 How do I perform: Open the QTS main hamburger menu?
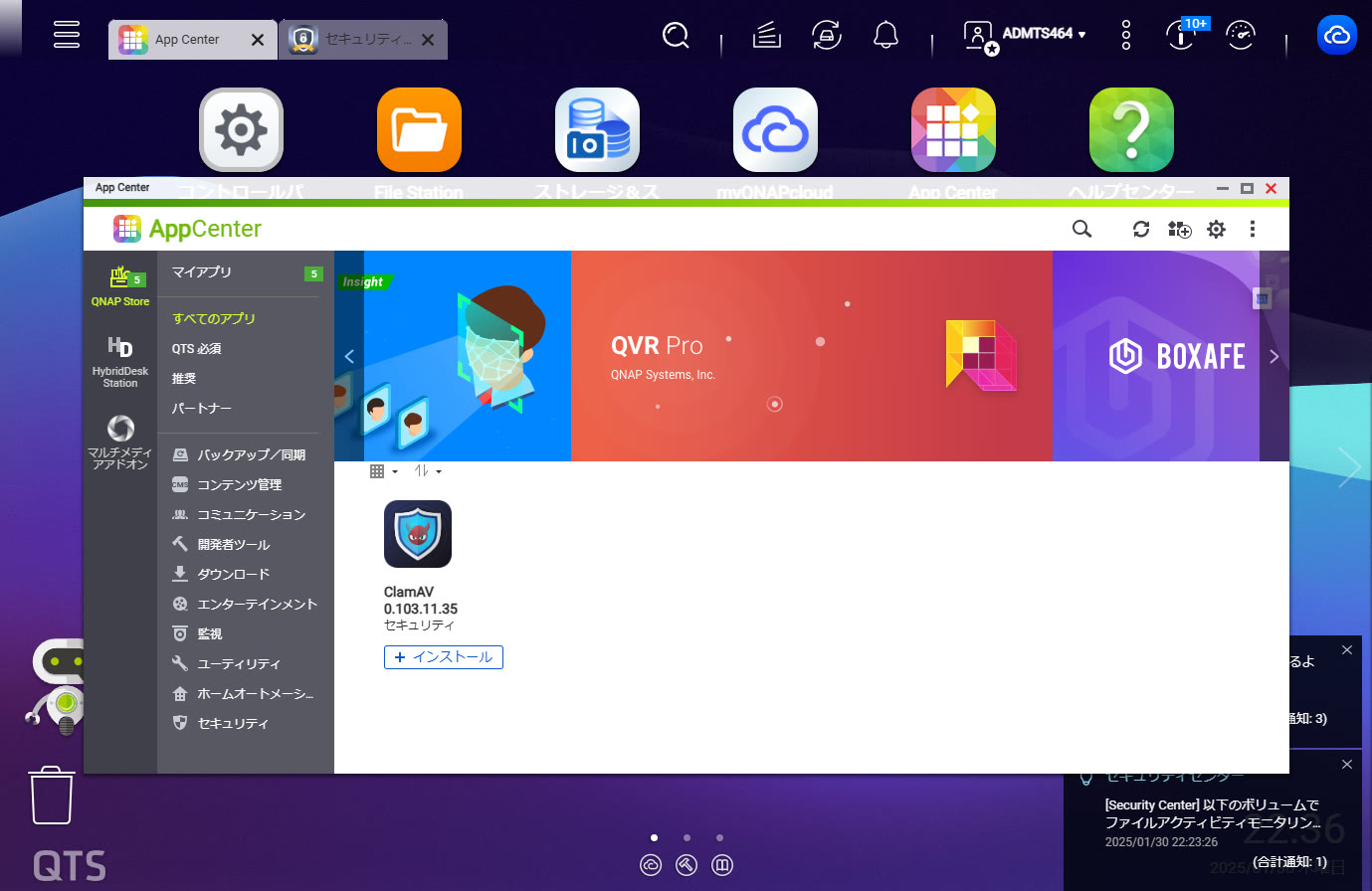(67, 34)
